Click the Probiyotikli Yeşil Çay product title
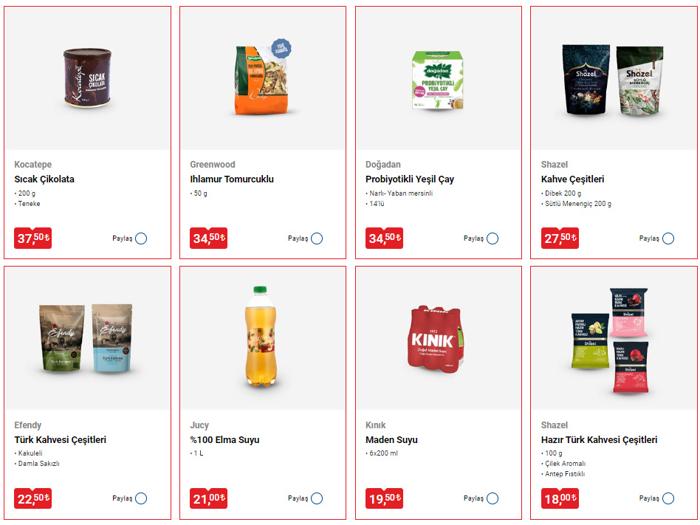 [409, 179]
